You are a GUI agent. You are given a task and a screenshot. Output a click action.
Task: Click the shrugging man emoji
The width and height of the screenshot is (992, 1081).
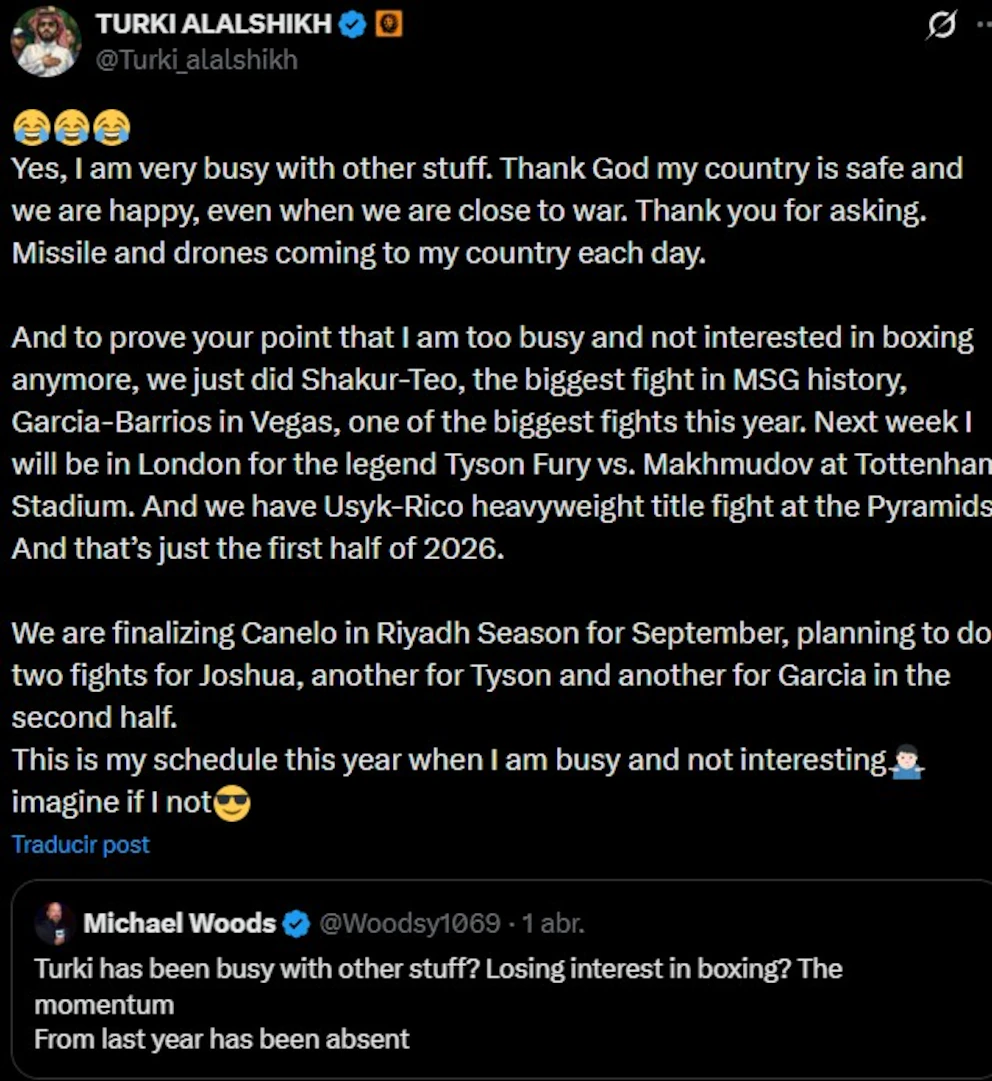(906, 762)
